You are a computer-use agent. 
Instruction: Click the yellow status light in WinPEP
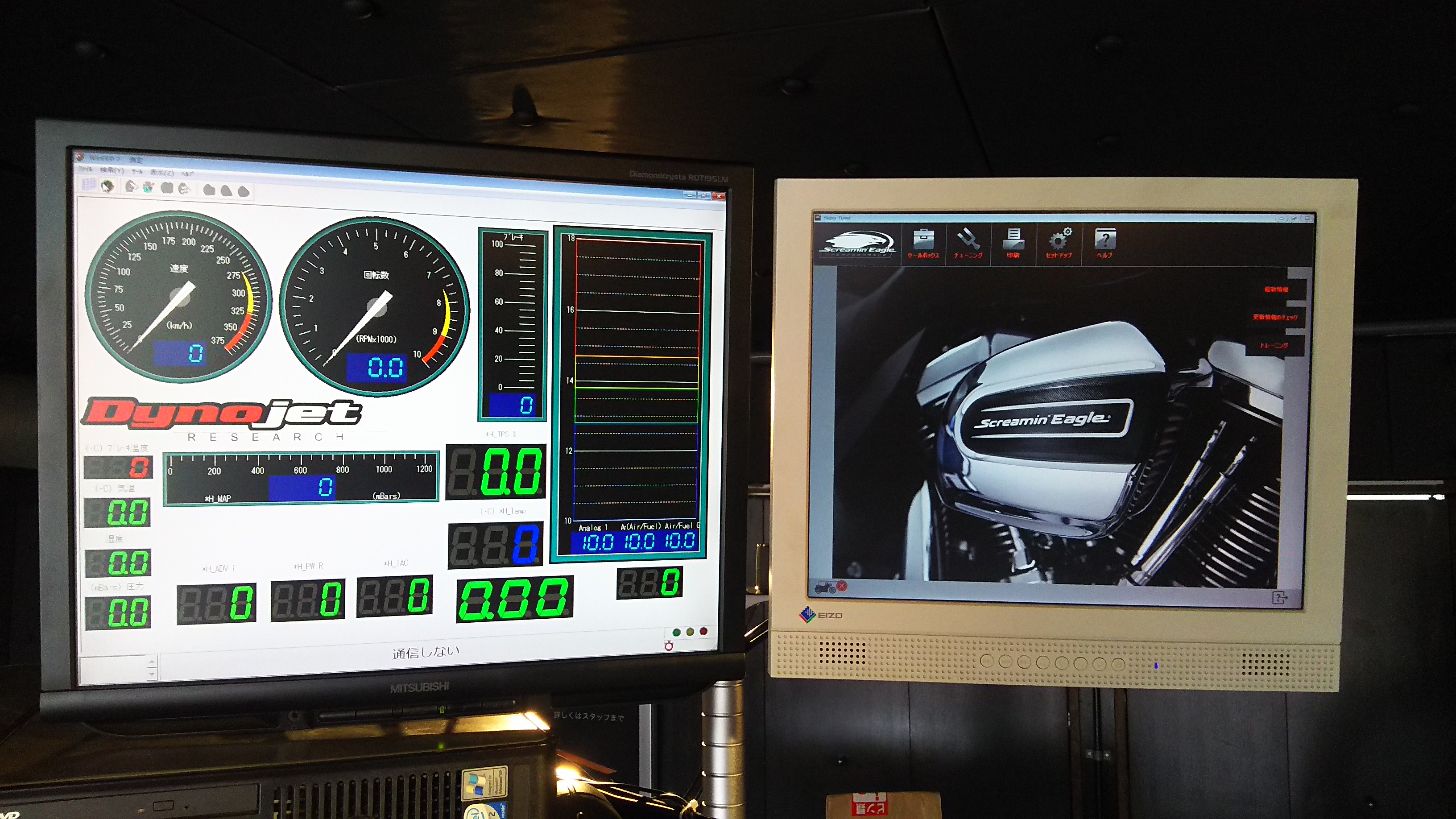click(x=690, y=631)
